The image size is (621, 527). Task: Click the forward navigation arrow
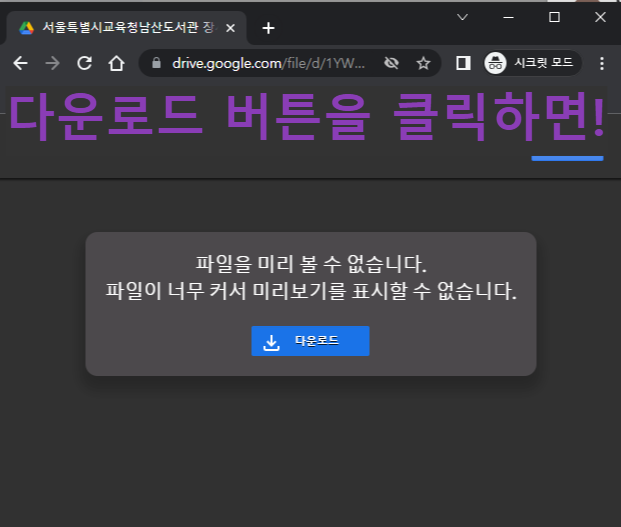point(52,63)
